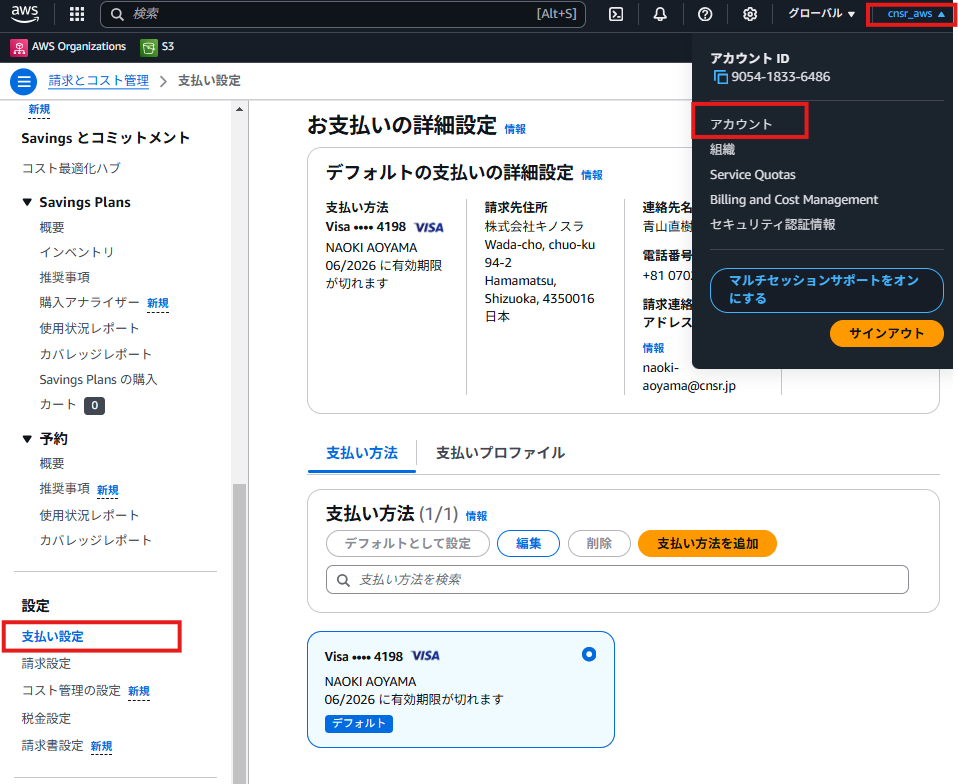The width and height of the screenshot is (958, 784).
Task: Open Savings Plans カバレッジレポート
Action: coord(95,354)
